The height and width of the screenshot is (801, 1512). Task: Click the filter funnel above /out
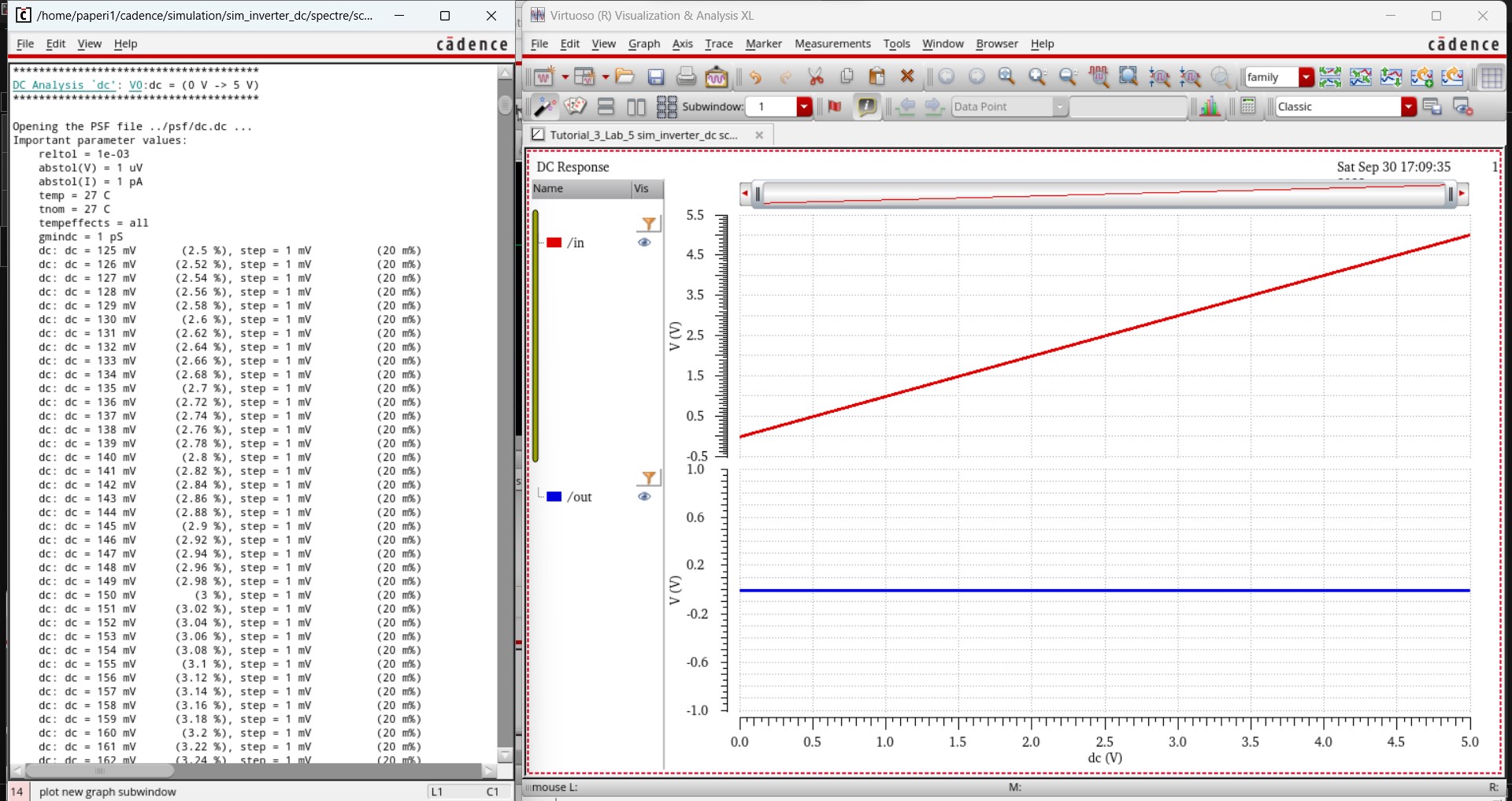coord(649,478)
